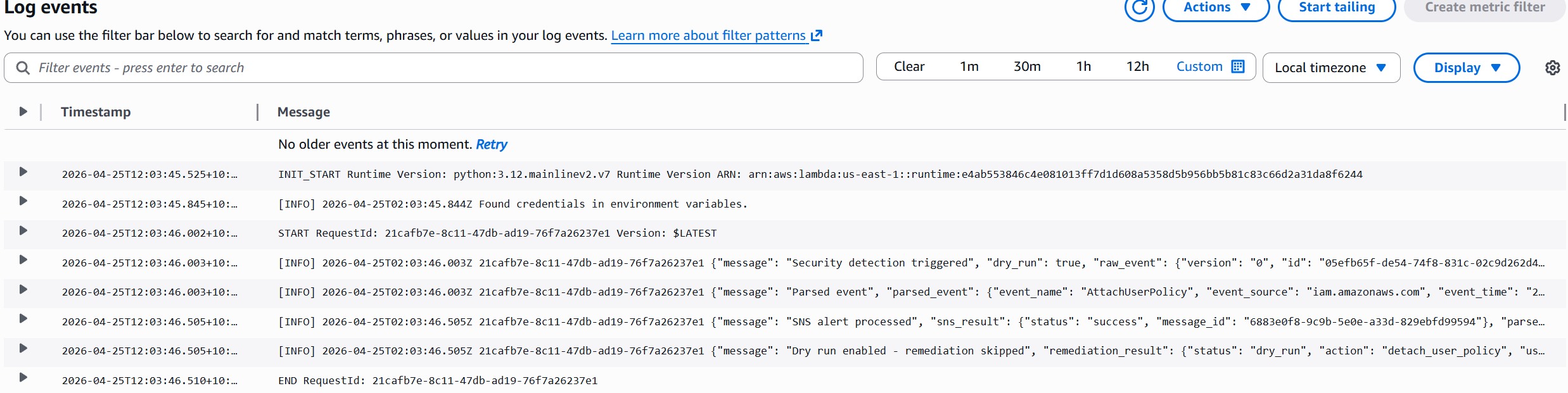Open log view settings gear

(x=1552, y=68)
